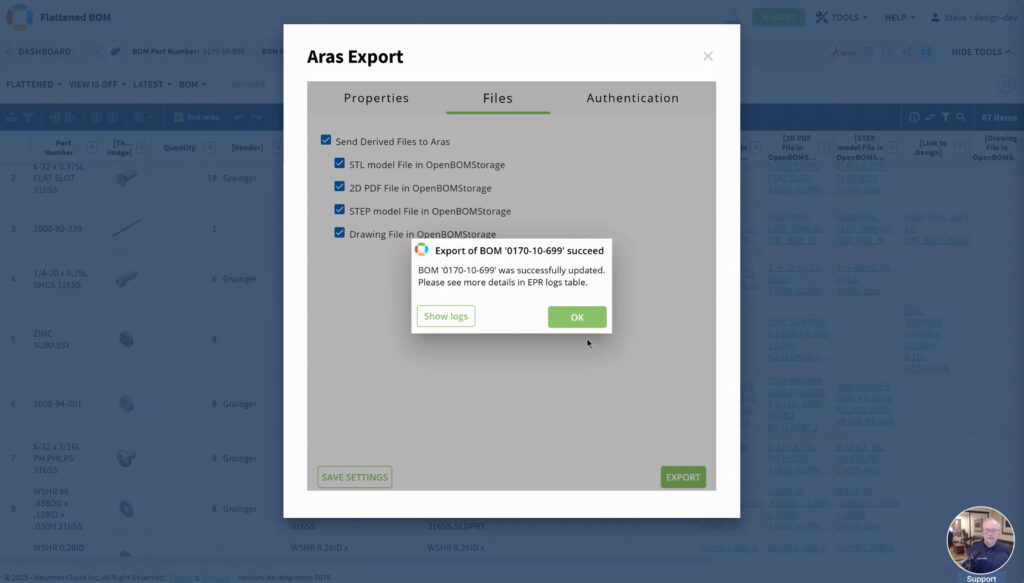This screenshot has height=583, width=1024.
Task: Open the Part Number column dropdown arrow
Action: (x=91, y=148)
